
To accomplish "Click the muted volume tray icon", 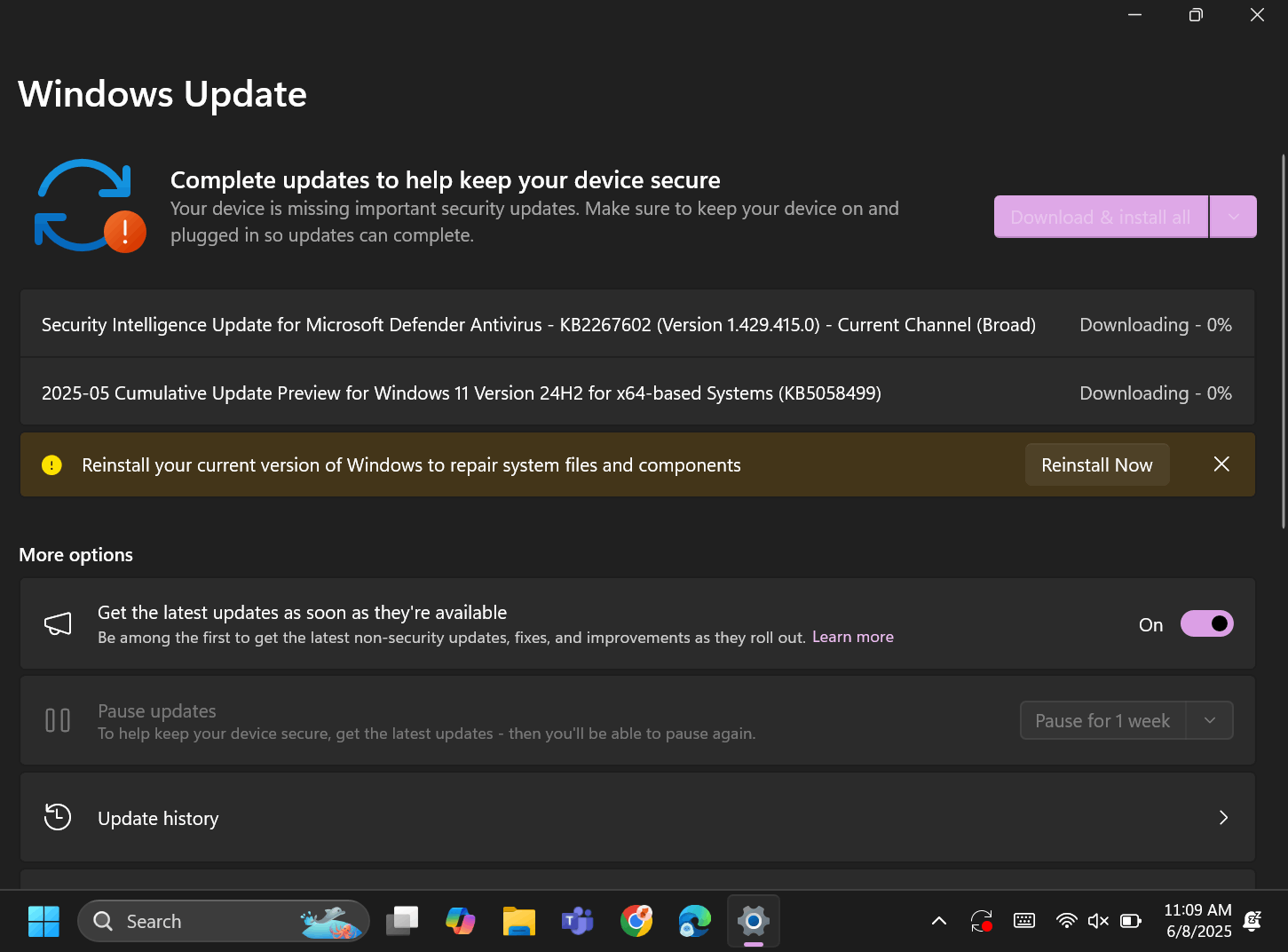I will point(1098,921).
